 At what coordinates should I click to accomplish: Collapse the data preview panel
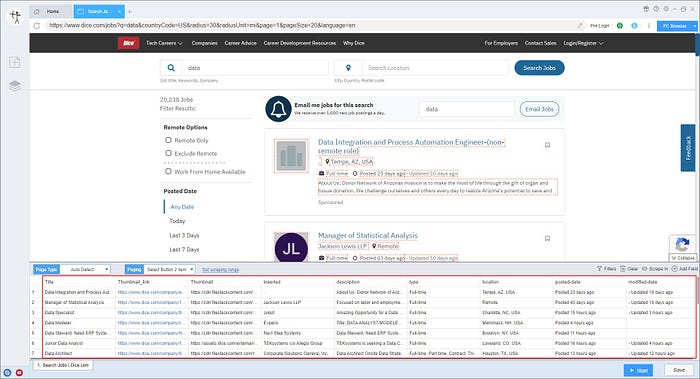[x=683, y=258]
